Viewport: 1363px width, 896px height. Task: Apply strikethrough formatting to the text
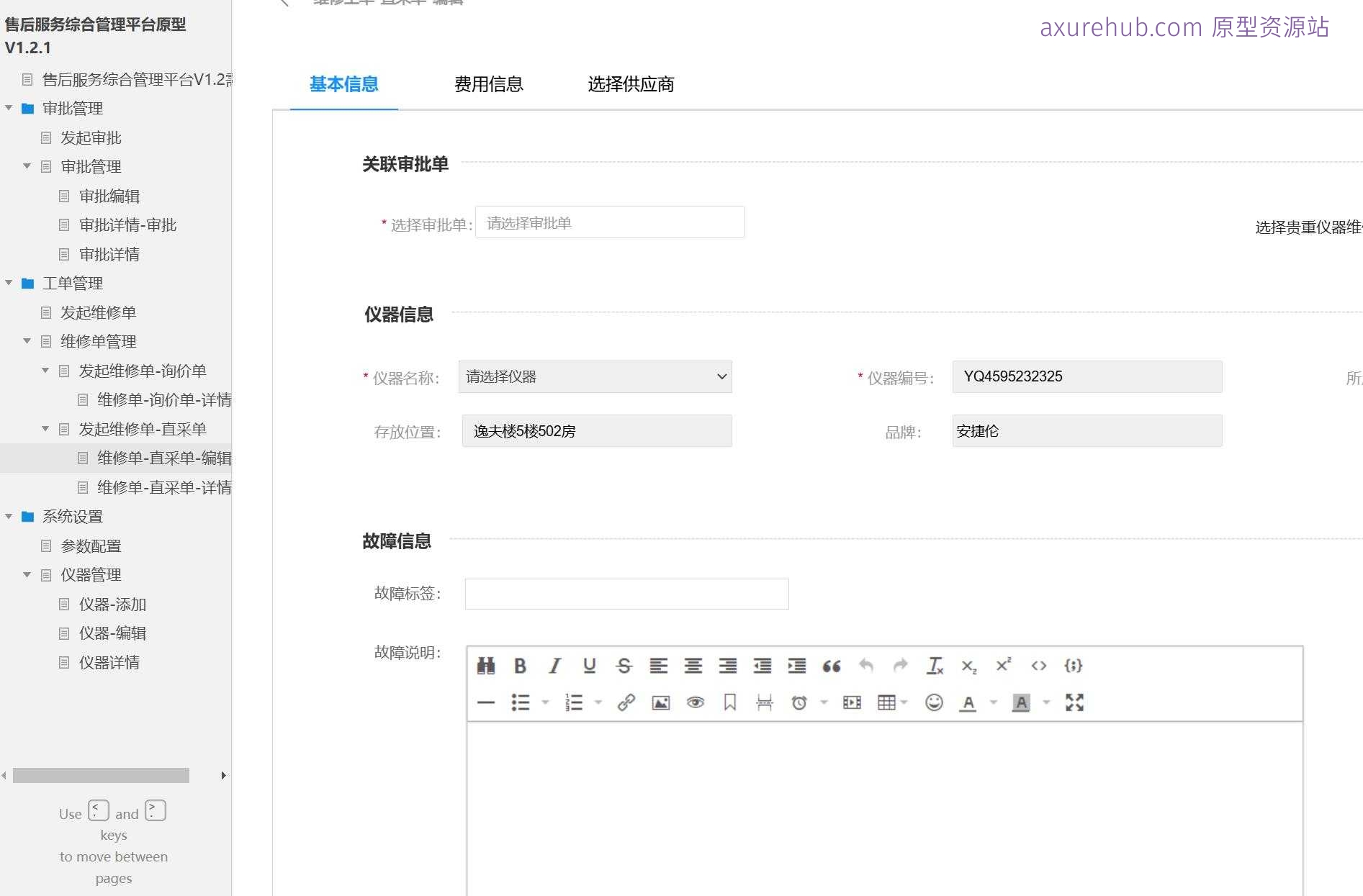pyautogui.click(x=624, y=666)
